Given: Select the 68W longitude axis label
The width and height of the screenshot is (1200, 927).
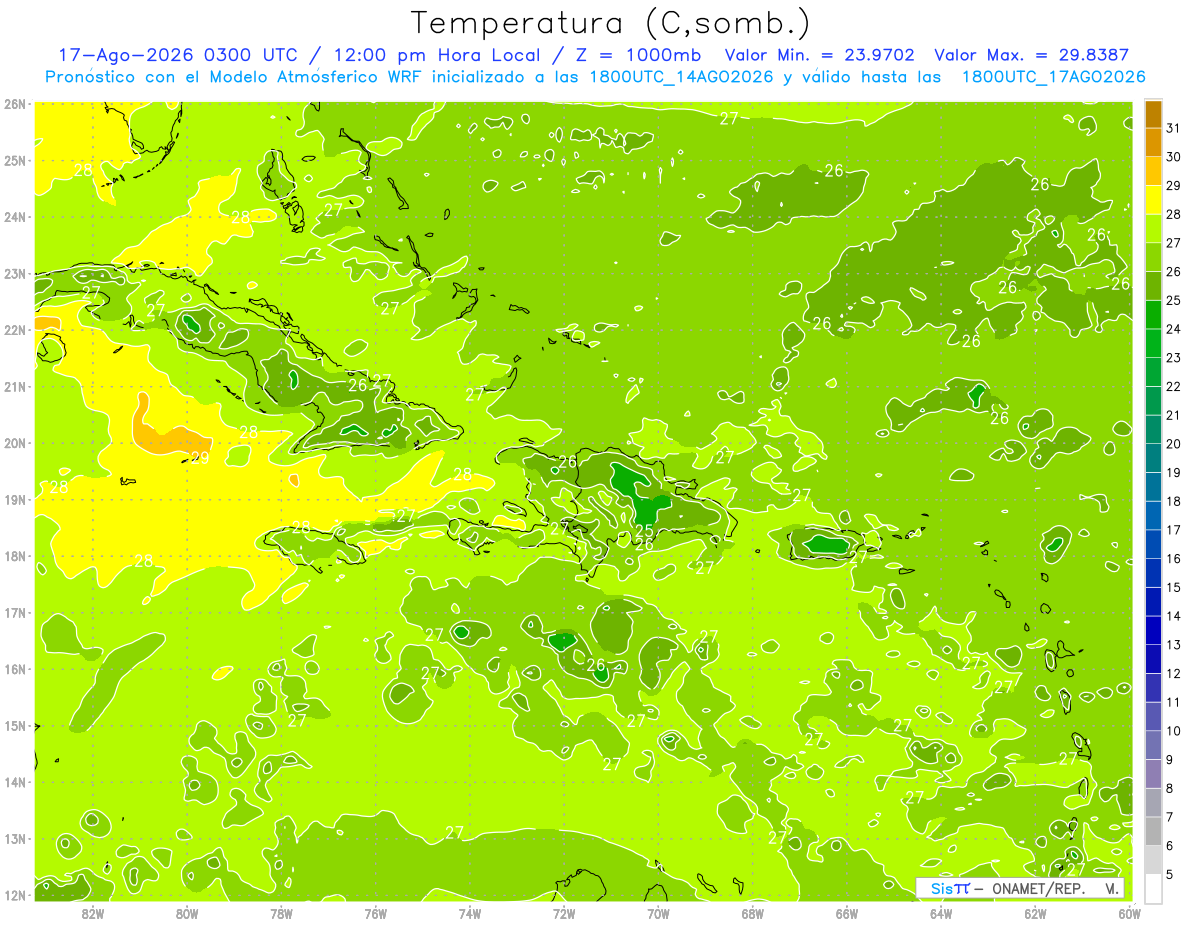Looking at the screenshot, I should point(753,913).
